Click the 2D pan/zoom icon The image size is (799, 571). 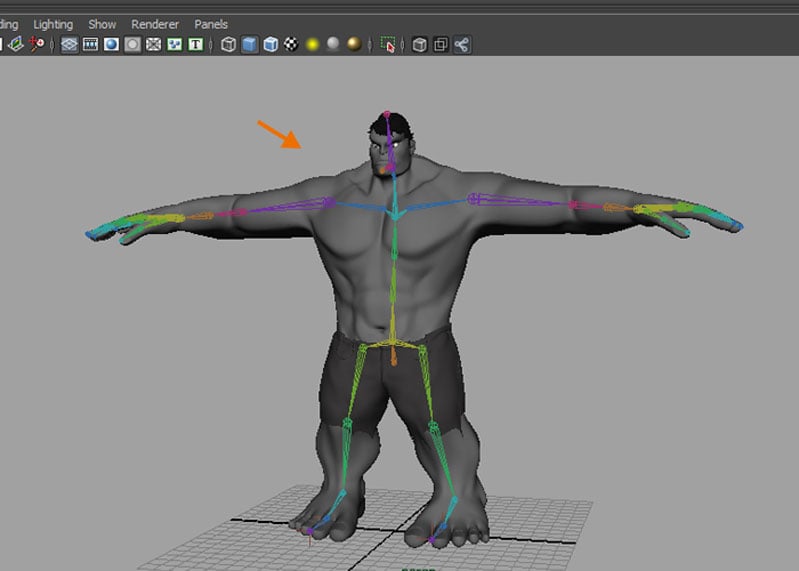pyautogui.click(x=37, y=44)
